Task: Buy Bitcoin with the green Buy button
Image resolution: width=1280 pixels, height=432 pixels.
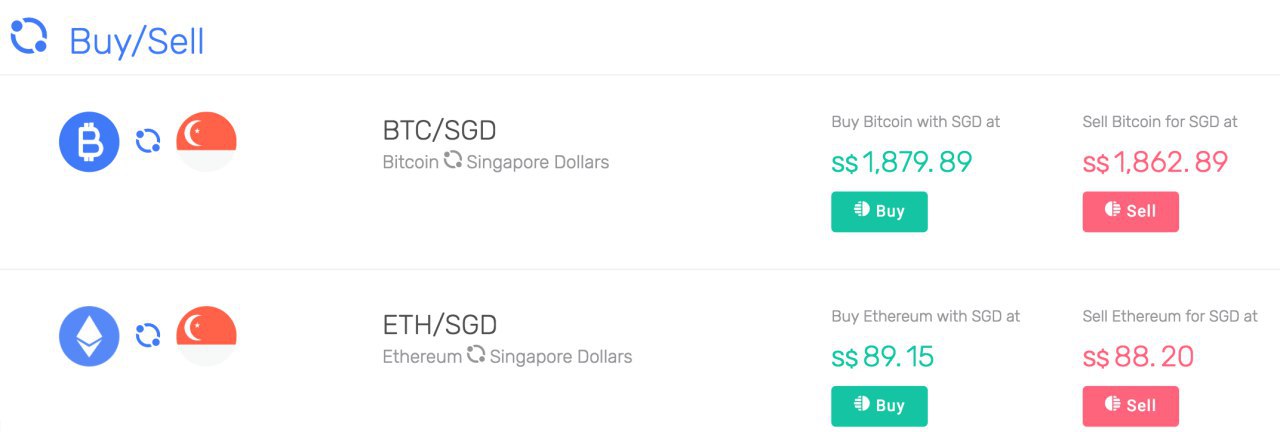Action: click(x=879, y=211)
